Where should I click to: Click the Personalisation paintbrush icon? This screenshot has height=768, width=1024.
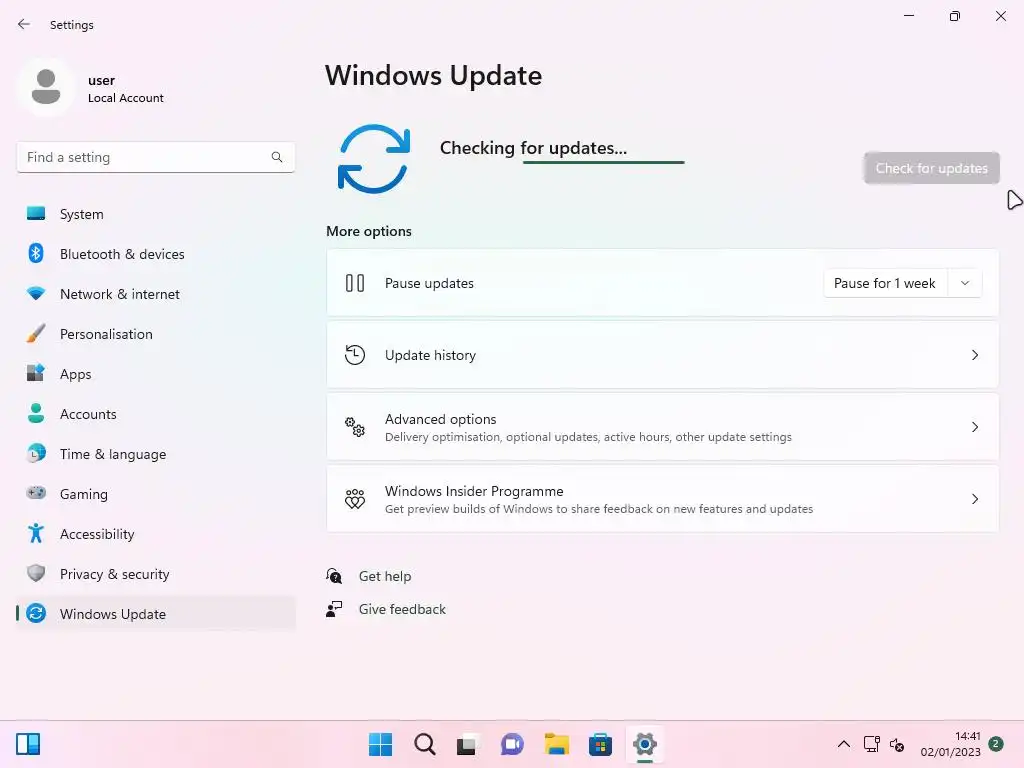click(x=36, y=334)
